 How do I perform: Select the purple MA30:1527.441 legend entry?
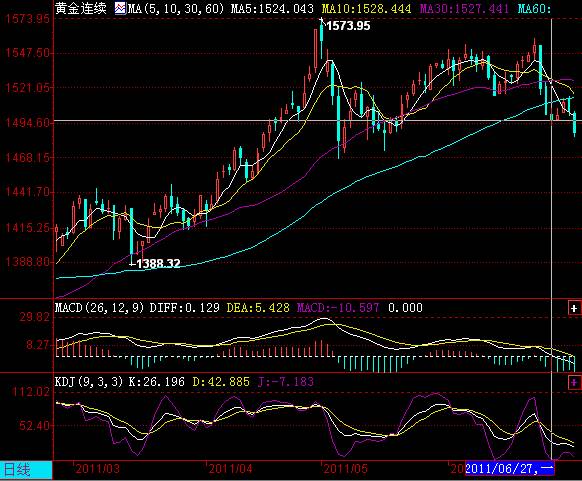click(464, 8)
